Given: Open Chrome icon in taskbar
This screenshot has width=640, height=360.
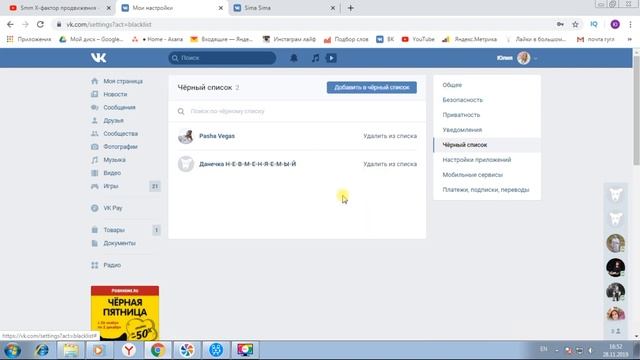Looking at the screenshot, I should coord(158,350).
